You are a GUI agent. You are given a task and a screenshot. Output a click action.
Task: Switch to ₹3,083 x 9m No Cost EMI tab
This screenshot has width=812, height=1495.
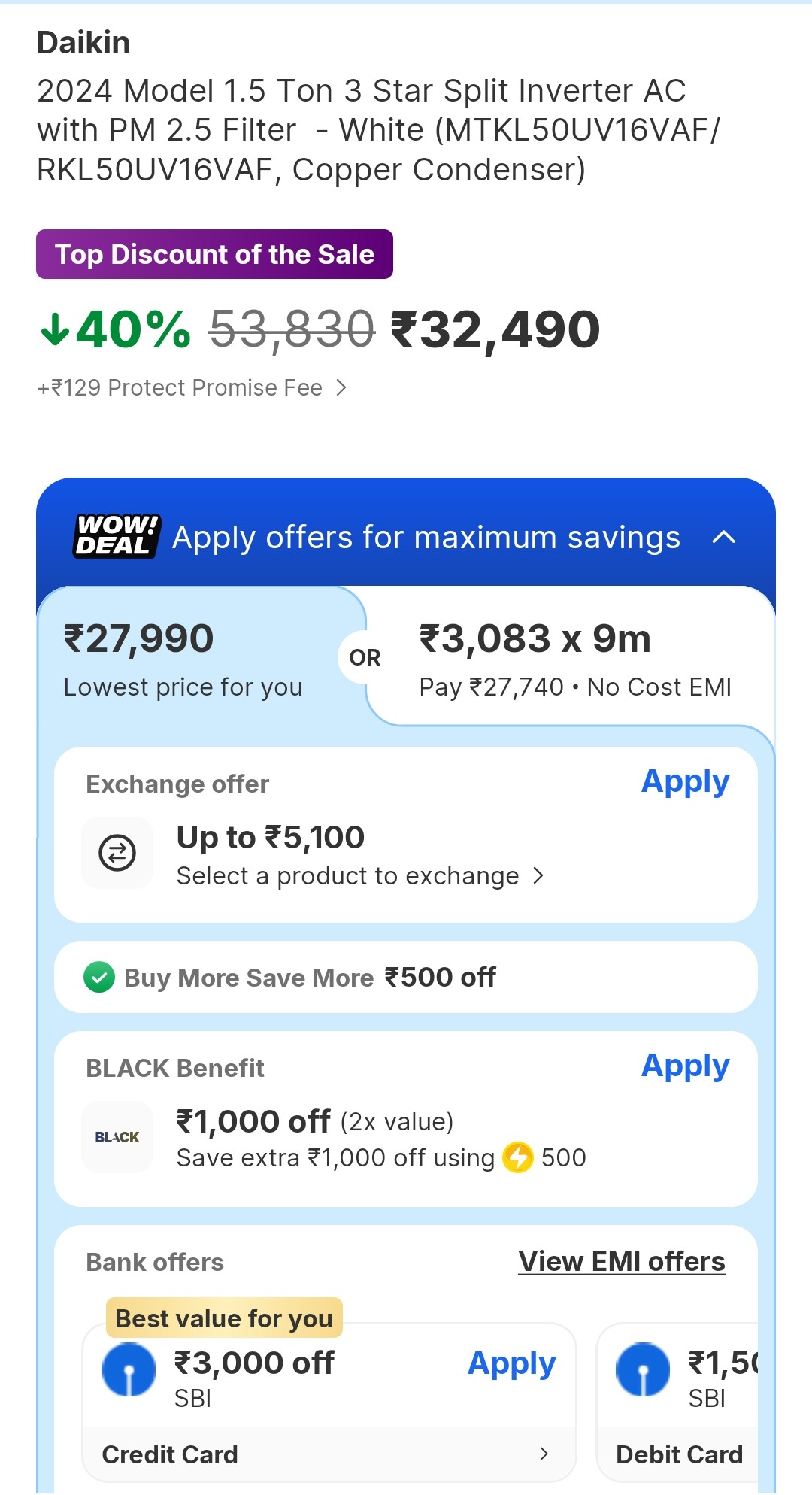pyautogui.click(x=574, y=660)
